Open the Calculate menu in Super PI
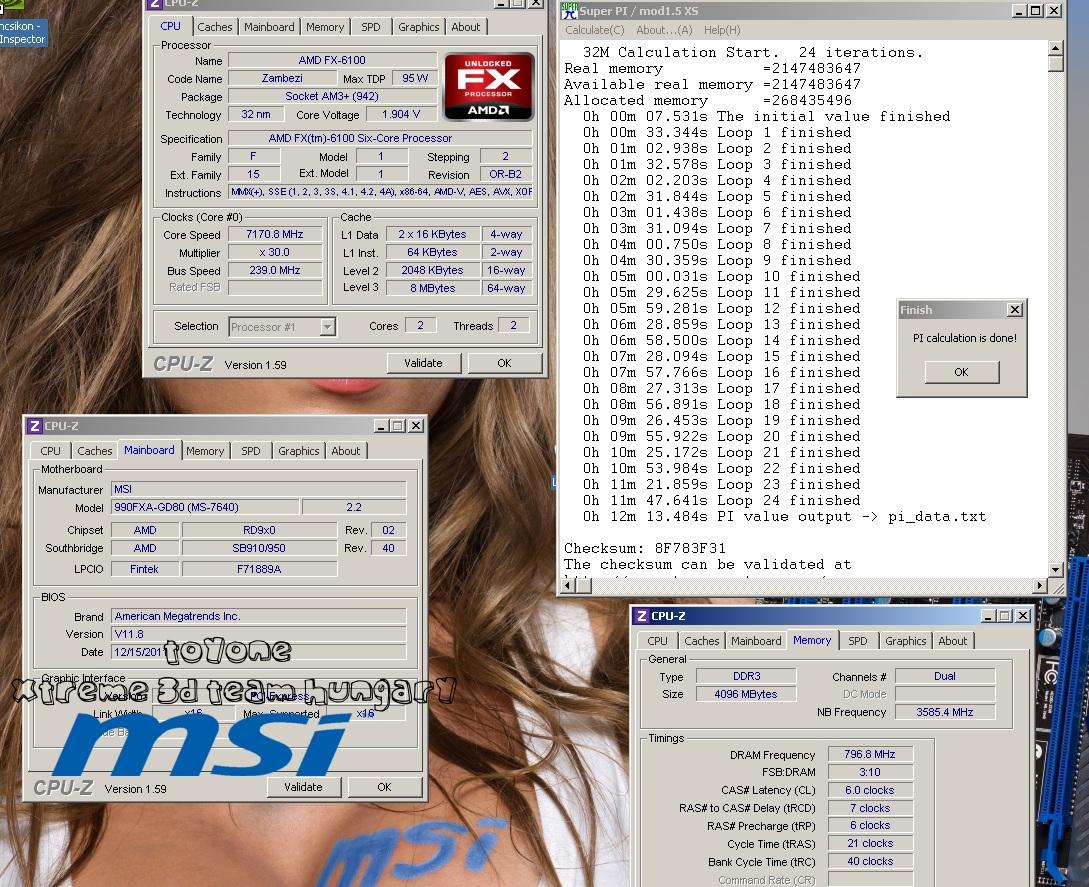This screenshot has width=1089, height=887. point(595,30)
